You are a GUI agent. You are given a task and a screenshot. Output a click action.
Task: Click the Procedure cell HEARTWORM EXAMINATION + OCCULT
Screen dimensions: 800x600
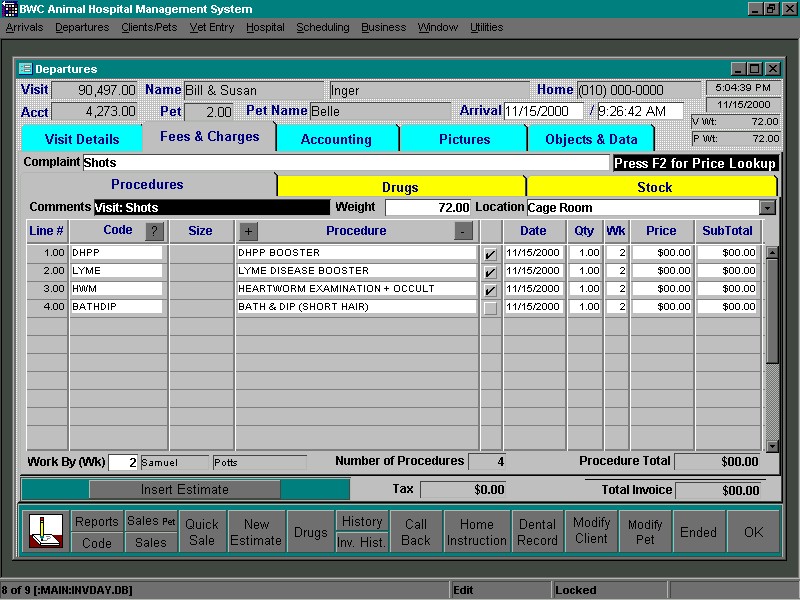pos(356,289)
